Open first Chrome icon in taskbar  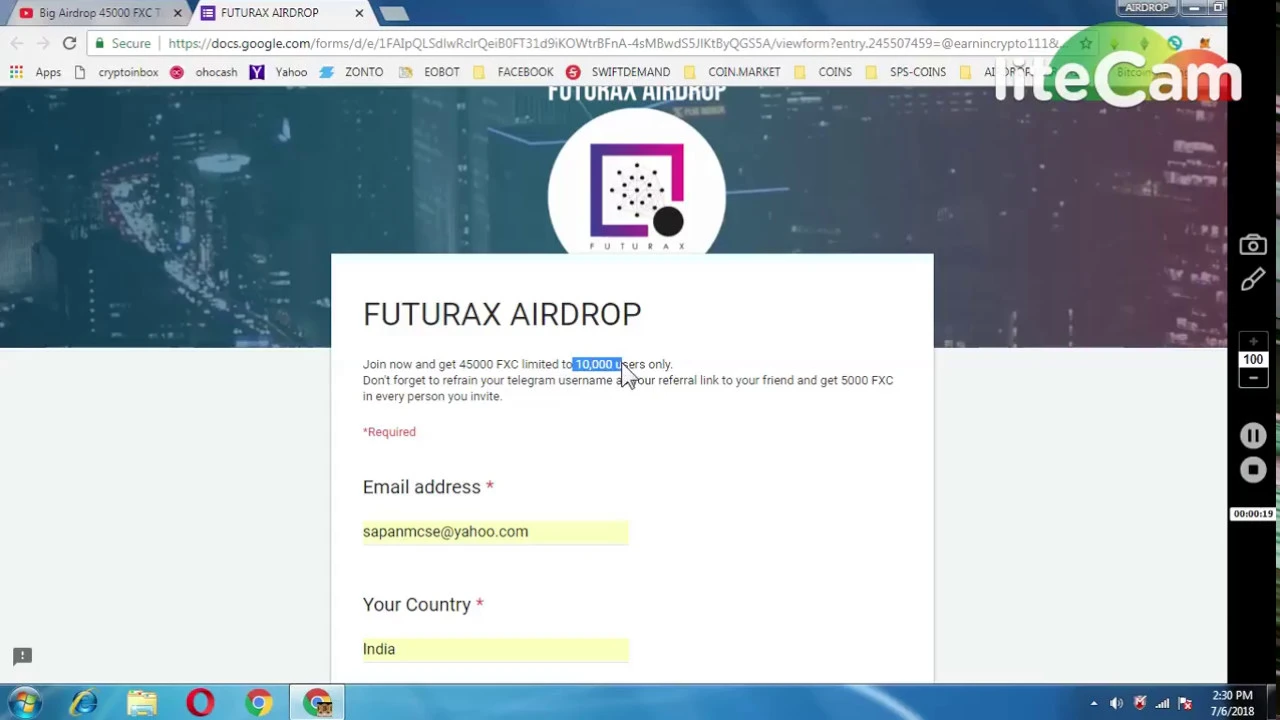[x=258, y=703]
